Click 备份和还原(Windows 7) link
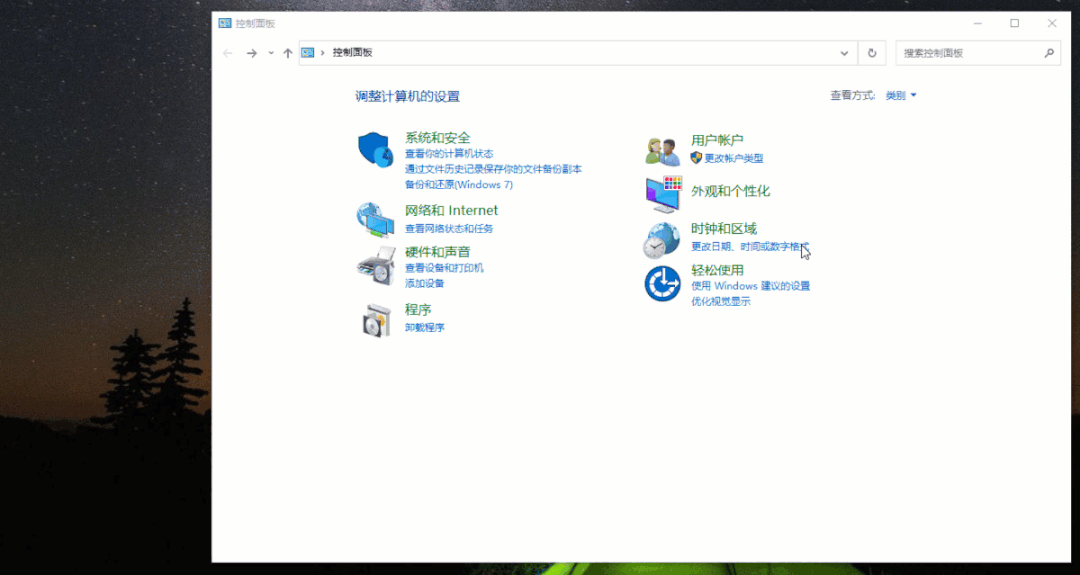This screenshot has width=1080, height=575. pyautogui.click(x=459, y=185)
